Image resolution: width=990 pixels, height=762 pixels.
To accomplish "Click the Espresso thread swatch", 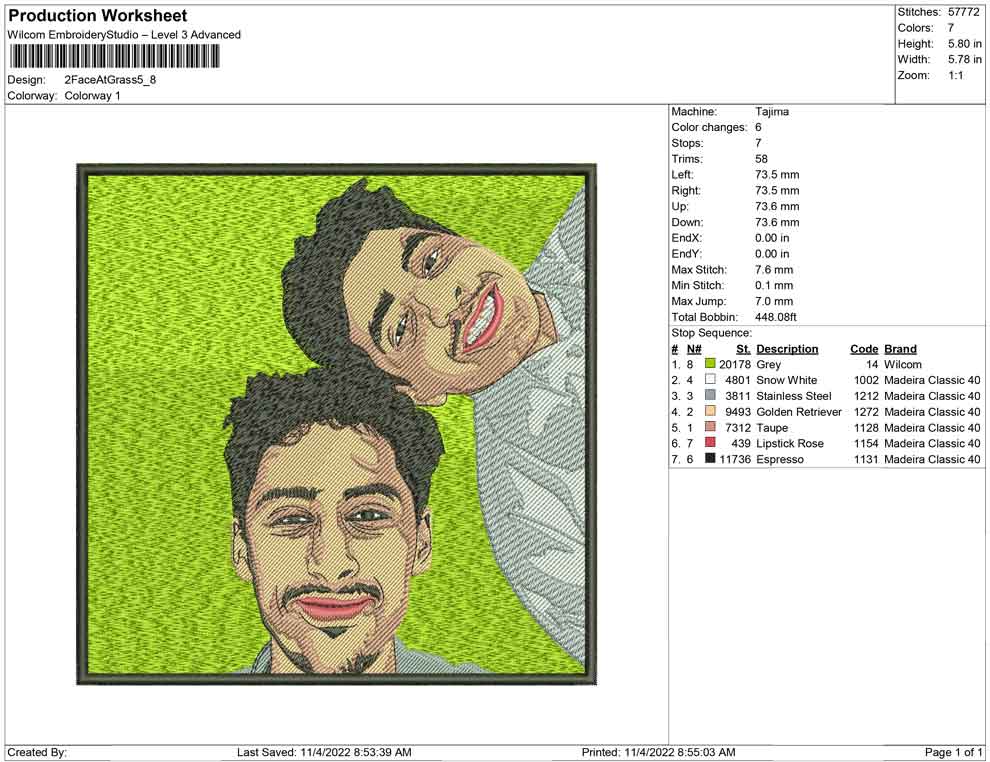I will [x=710, y=458].
